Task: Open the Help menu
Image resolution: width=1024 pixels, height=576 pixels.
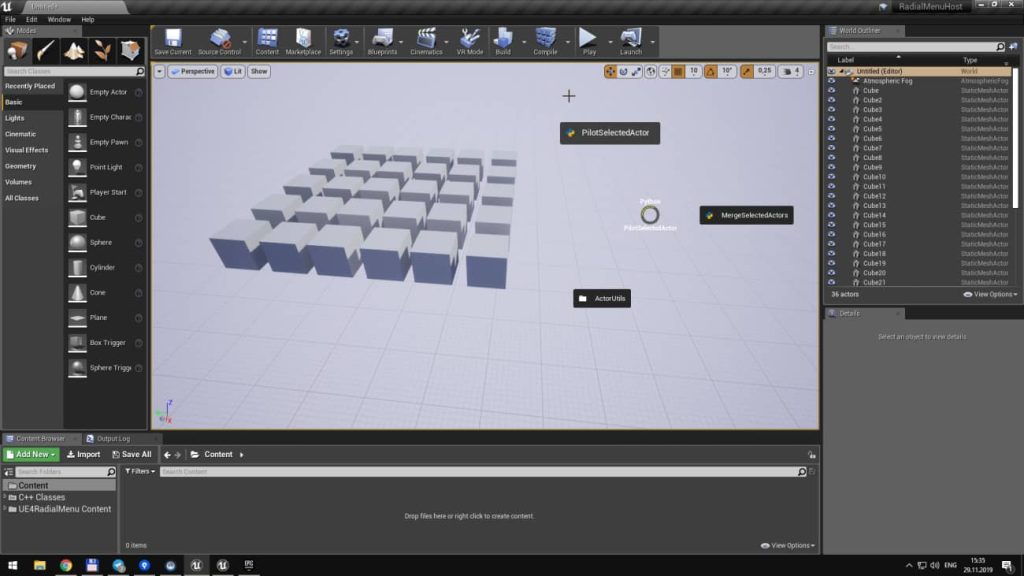Action: click(88, 20)
